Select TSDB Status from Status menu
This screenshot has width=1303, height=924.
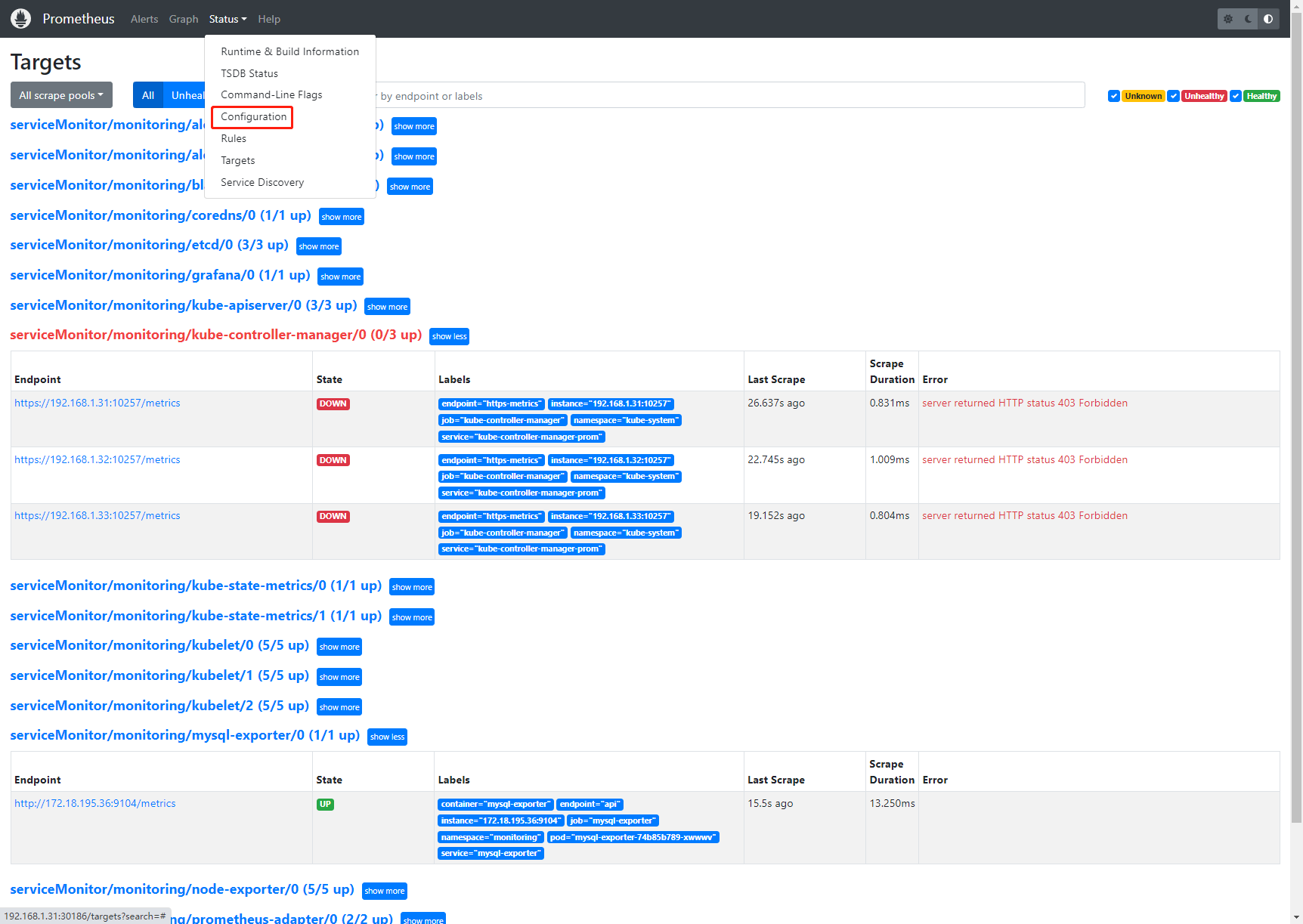(x=290, y=73)
